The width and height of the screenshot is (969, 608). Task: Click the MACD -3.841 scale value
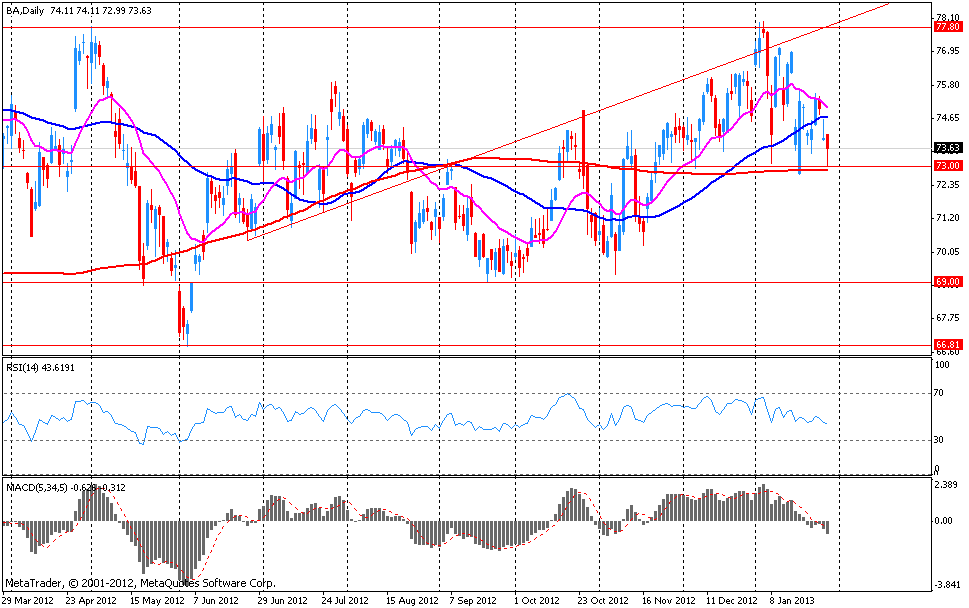[x=947, y=586]
